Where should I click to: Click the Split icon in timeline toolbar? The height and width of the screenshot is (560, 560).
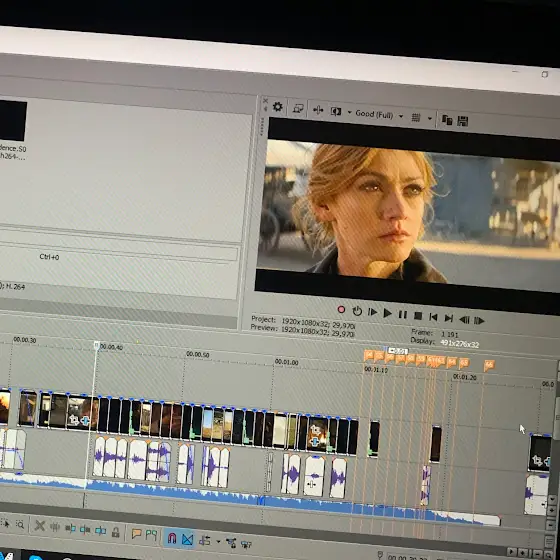coord(100,531)
